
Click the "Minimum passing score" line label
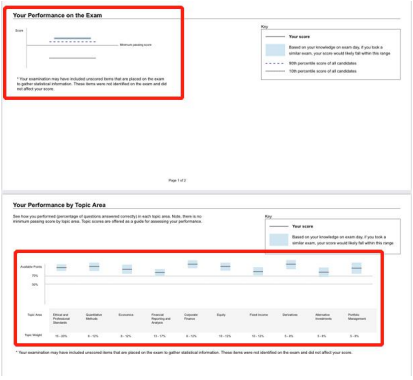[x=135, y=45]
